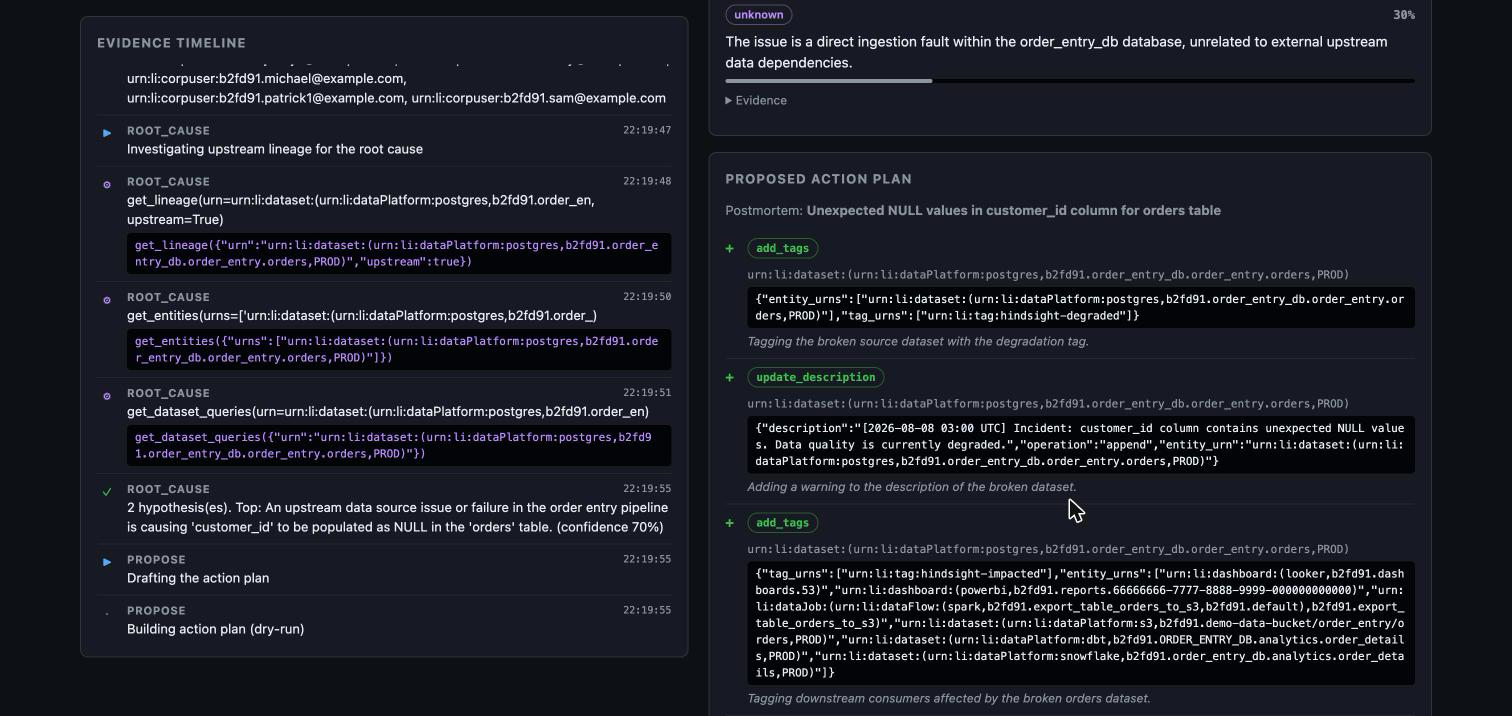
Task: Click the timestamp 22:19:48
Action: (x=647, y=181)
